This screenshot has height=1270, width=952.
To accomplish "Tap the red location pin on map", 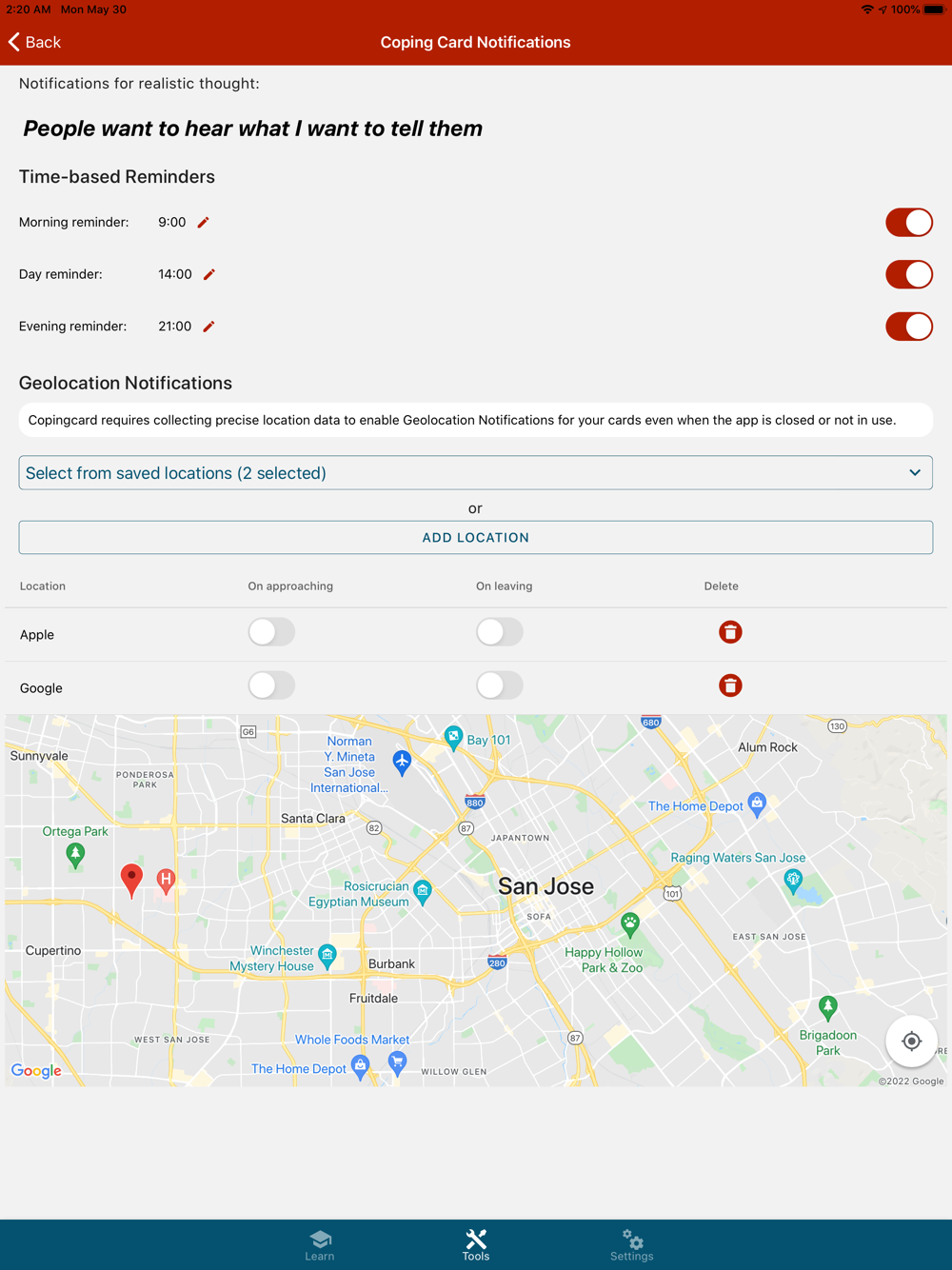I will 132,881.
